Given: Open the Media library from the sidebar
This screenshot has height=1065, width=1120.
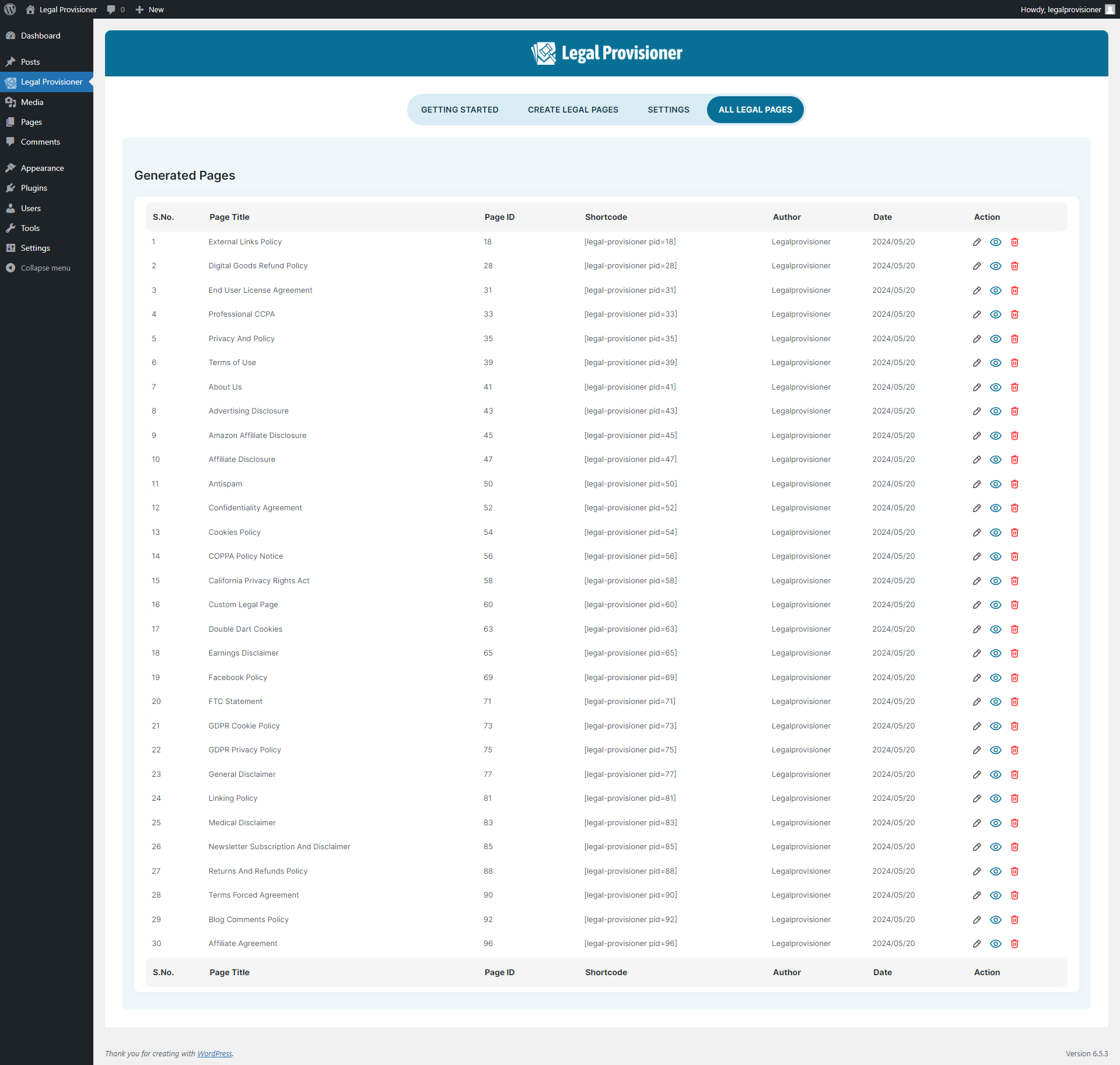Looking at the screenshot, I should [x=32, y=101].
